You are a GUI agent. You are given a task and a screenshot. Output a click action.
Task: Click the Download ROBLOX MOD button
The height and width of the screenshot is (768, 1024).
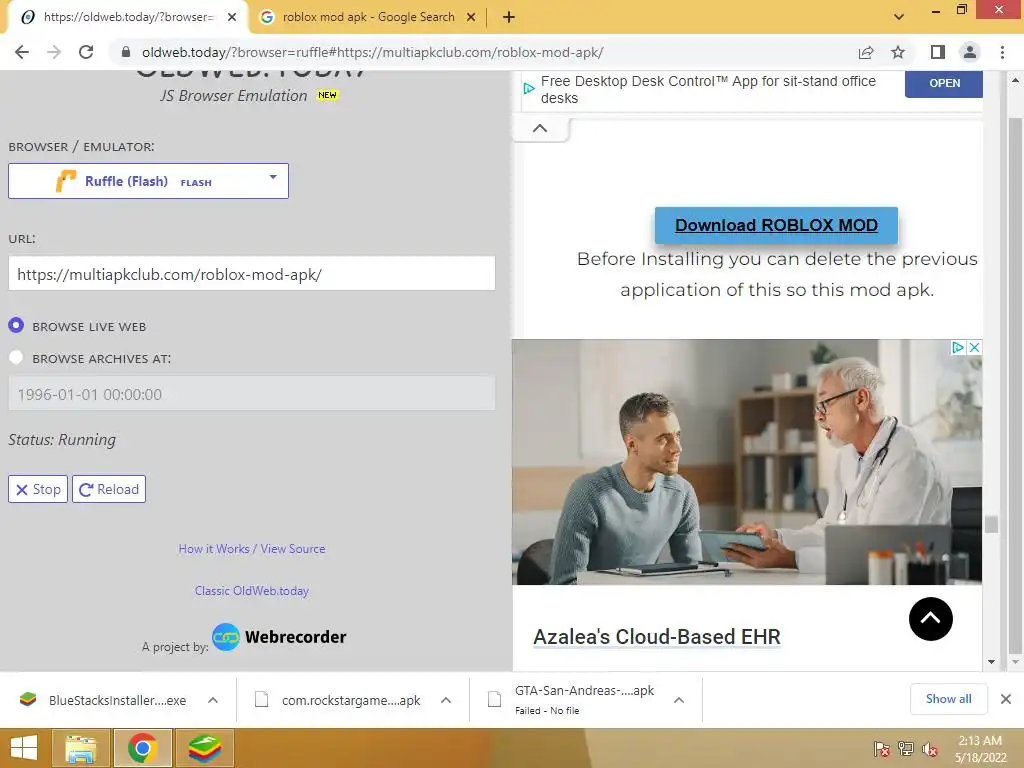[x=776, y=225]
